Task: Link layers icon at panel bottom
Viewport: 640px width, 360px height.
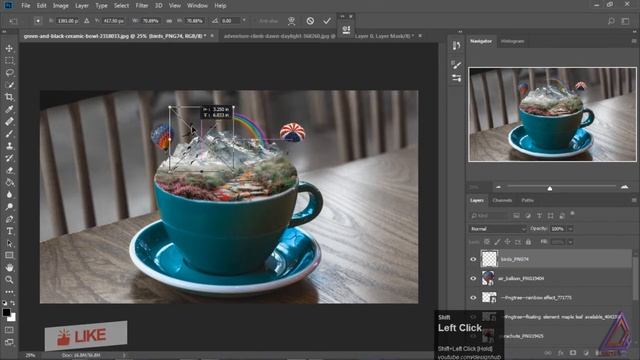Action: click(x=548, y=353)
